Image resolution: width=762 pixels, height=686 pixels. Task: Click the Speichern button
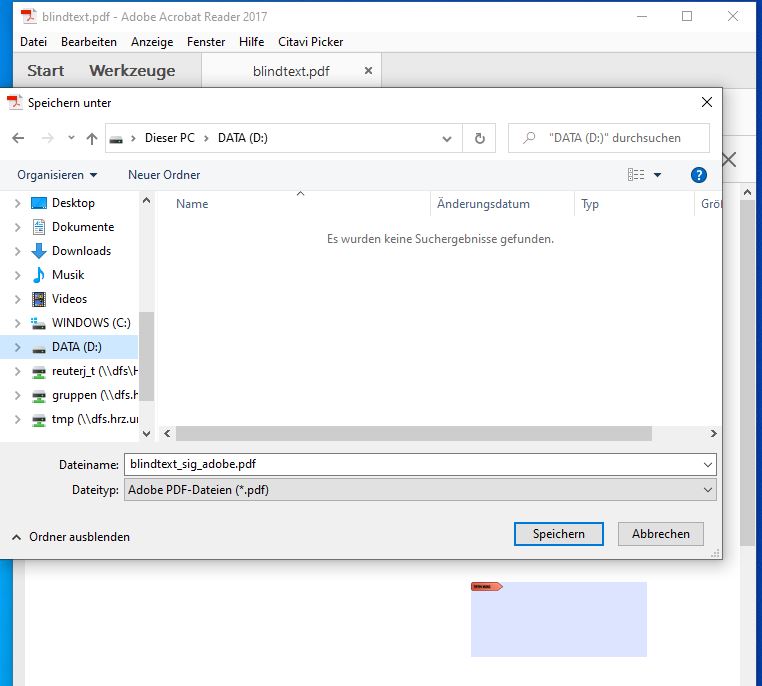click(x=558, y=534)
